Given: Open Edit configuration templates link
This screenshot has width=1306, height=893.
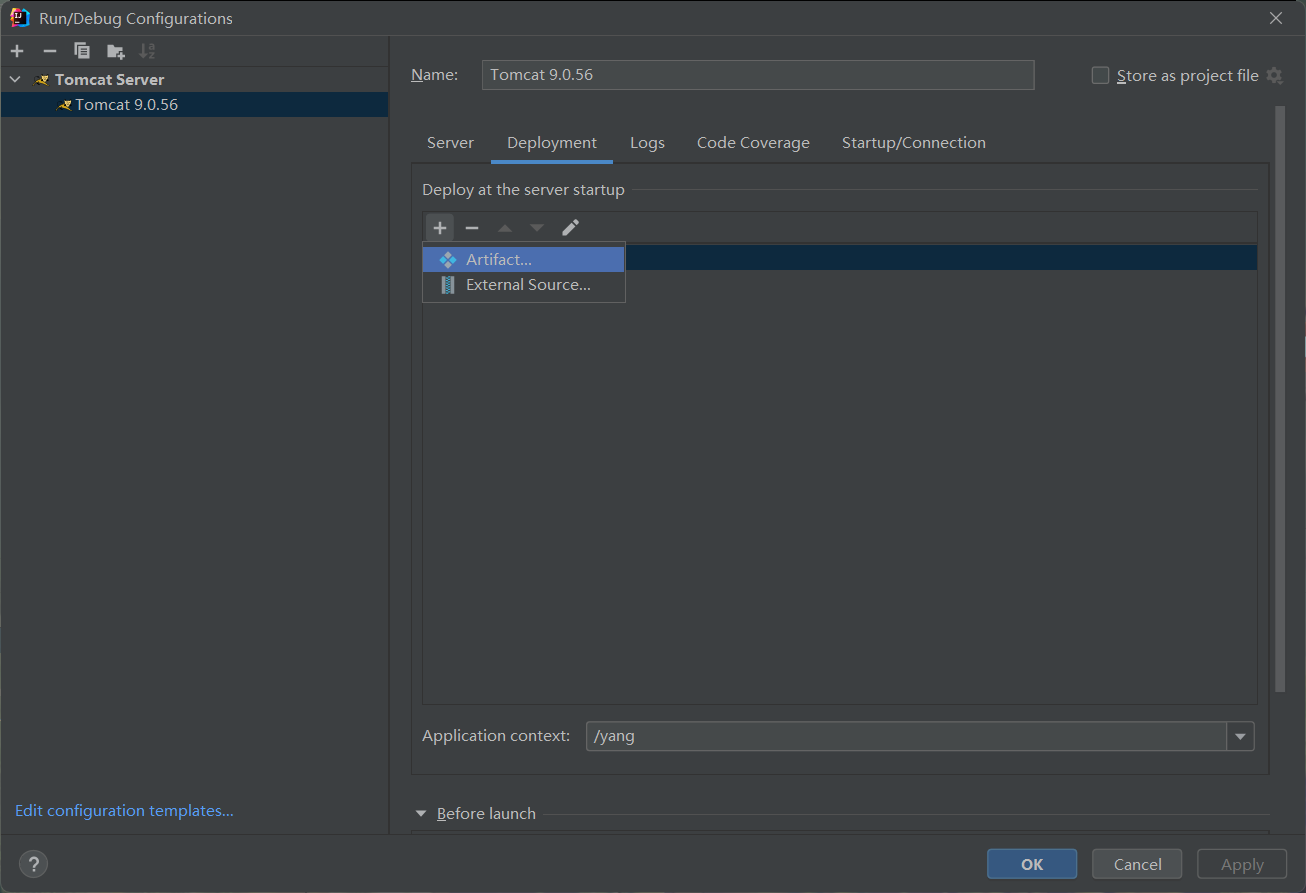Looking at the screenshot, I should (124, 811).
